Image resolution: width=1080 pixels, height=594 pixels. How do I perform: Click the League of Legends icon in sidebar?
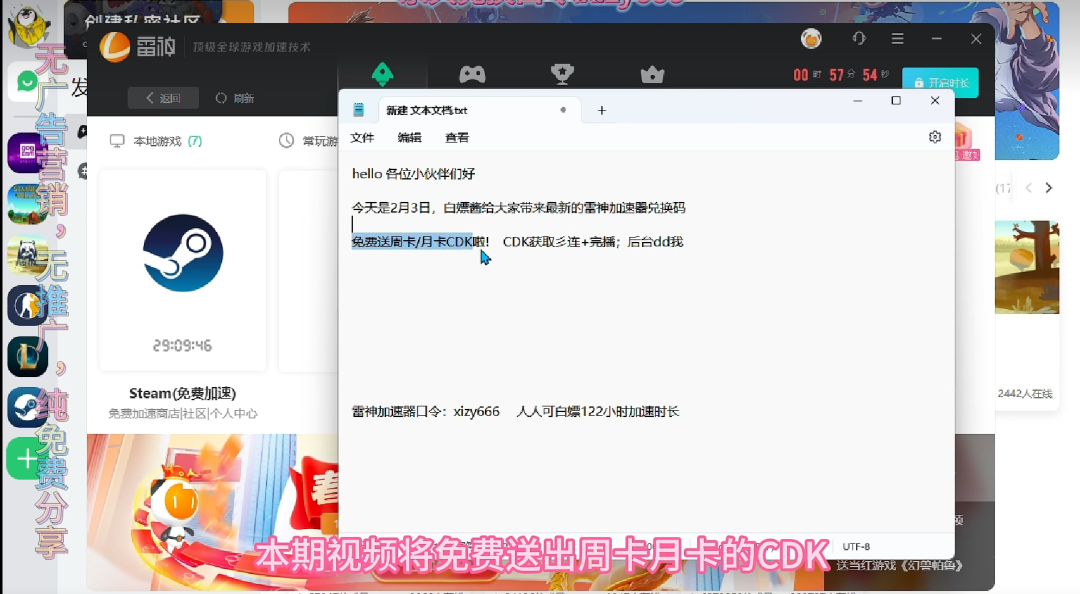tap(26, 355)
